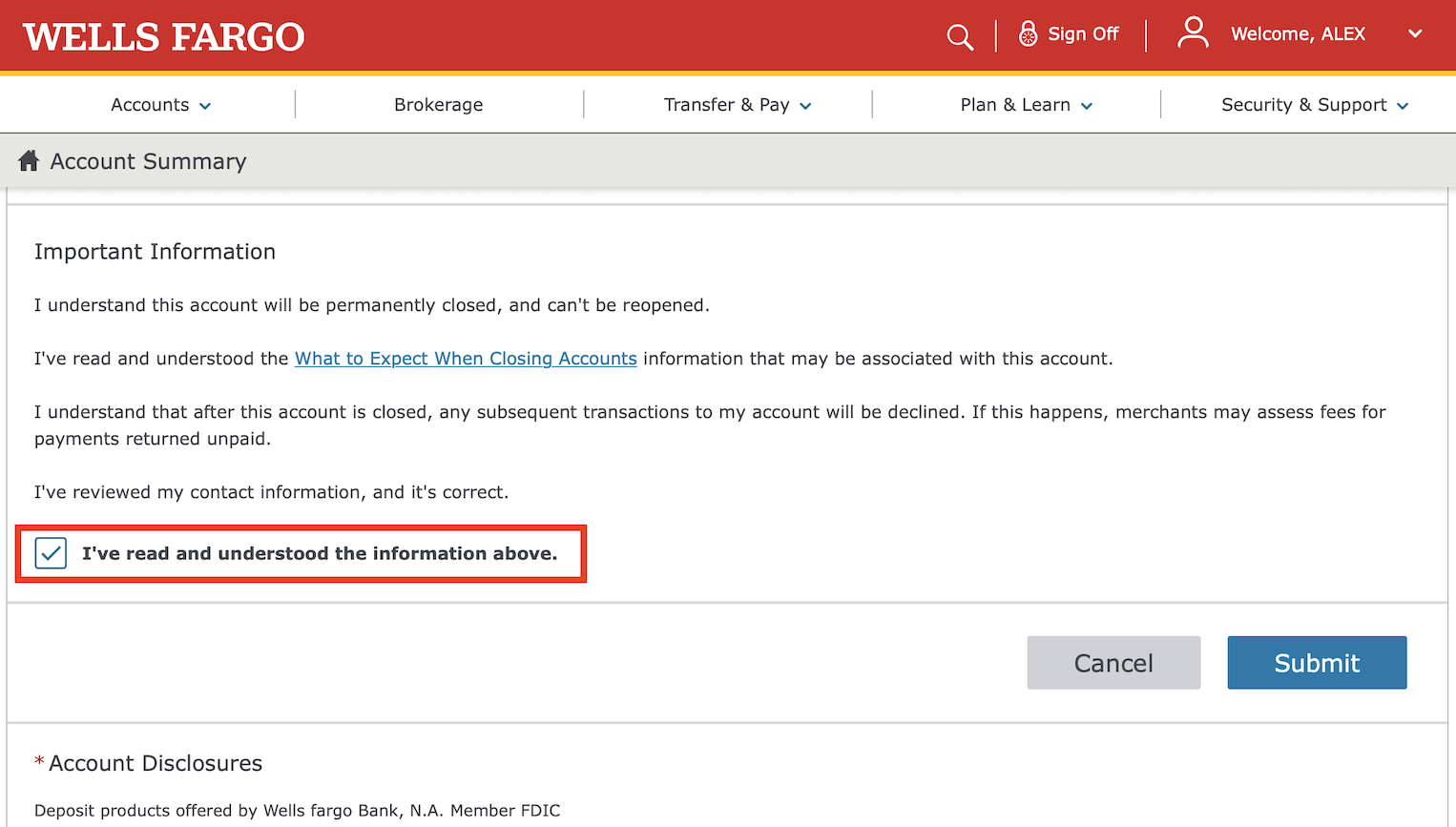Click the Wells Fargo logo
Viewport: 1456px width, 827px height.
(163, 37)
